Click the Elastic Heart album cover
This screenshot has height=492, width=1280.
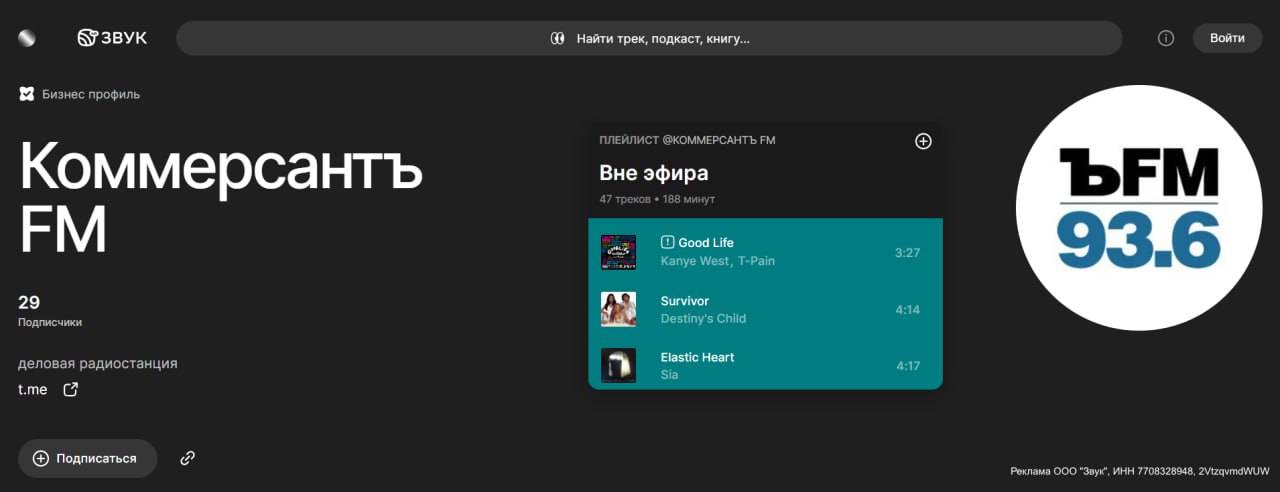pos(618,365)
